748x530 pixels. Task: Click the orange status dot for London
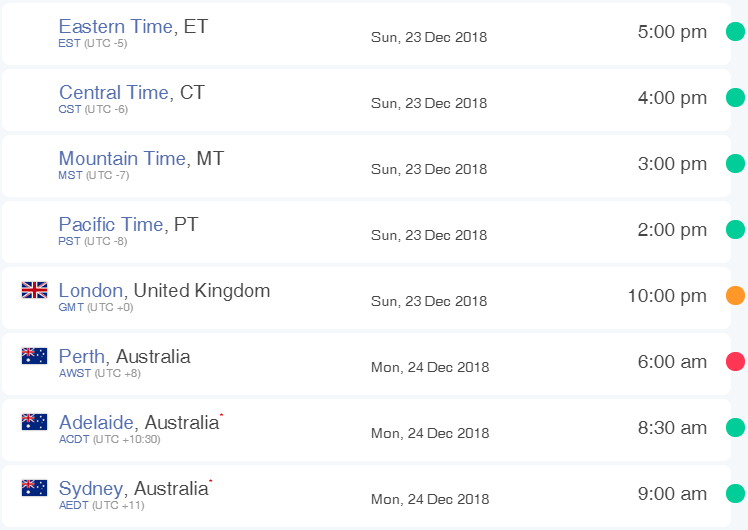735,295
